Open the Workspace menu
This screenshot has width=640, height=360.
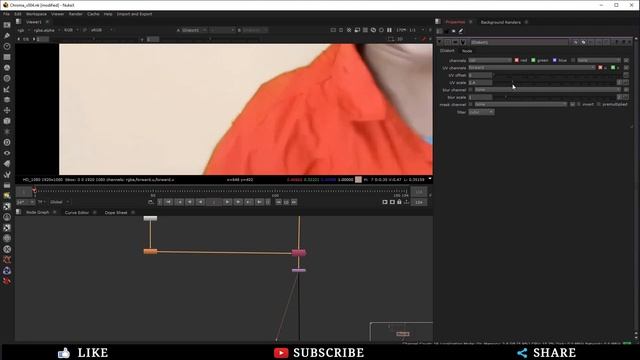tap(36, 14)
